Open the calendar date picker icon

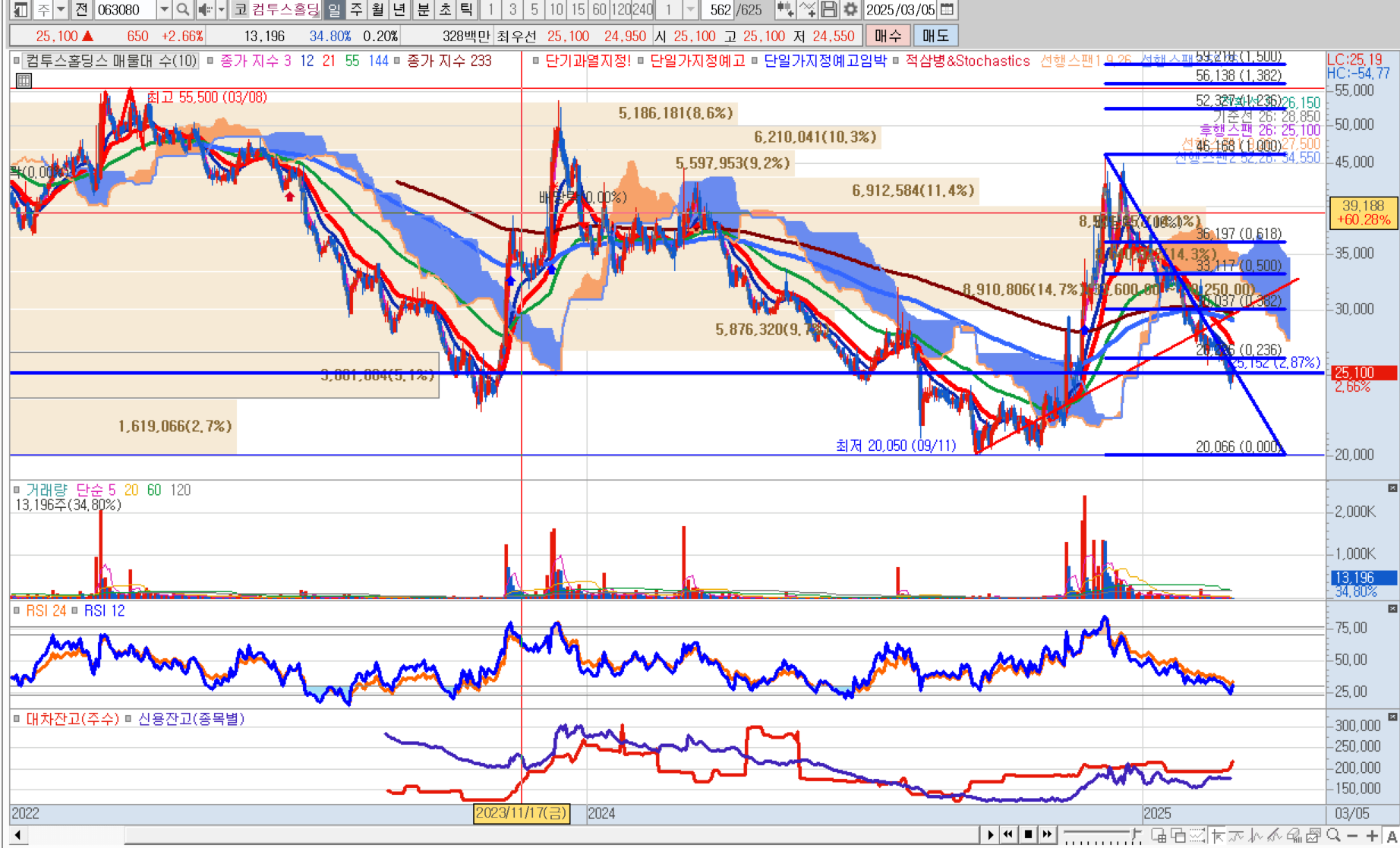coord(947,10)
